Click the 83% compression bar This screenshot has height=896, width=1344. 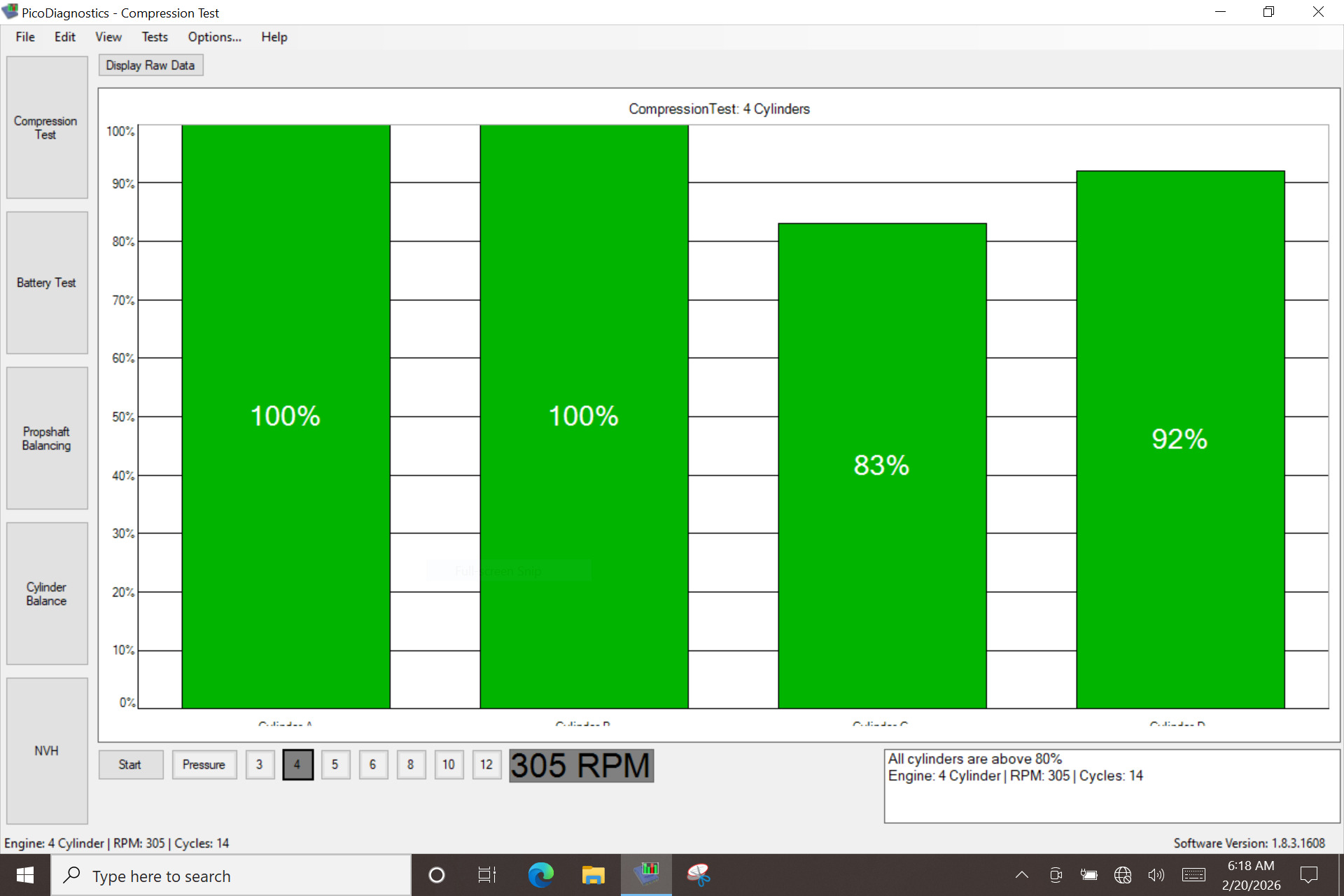click(x=882, y=465)
